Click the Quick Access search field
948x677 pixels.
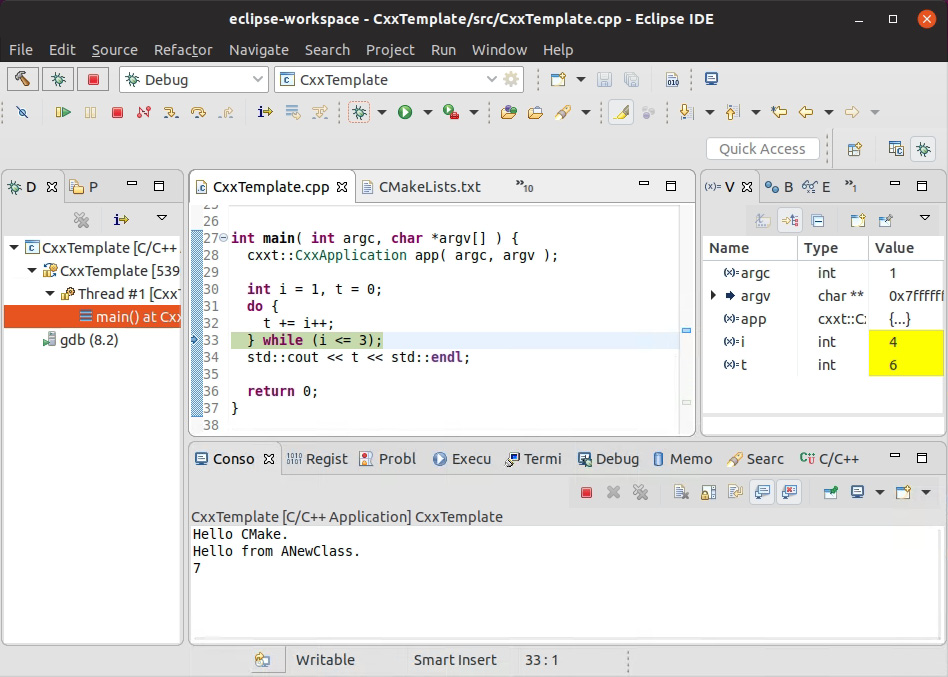coord(762,149)
